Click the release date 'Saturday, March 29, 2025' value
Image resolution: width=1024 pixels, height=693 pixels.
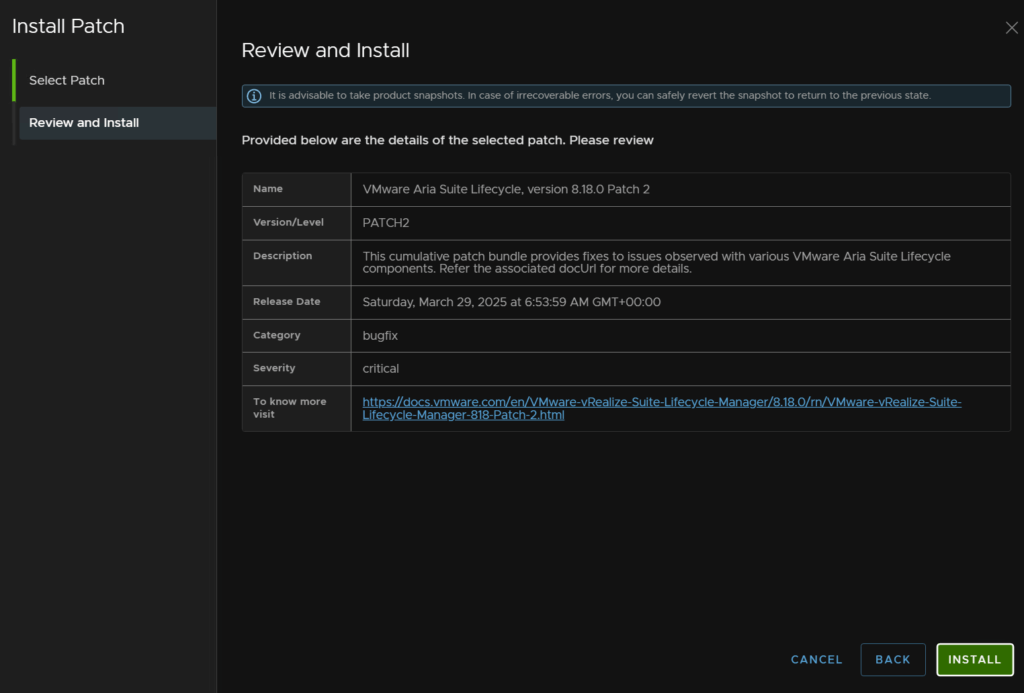(511, 302)
